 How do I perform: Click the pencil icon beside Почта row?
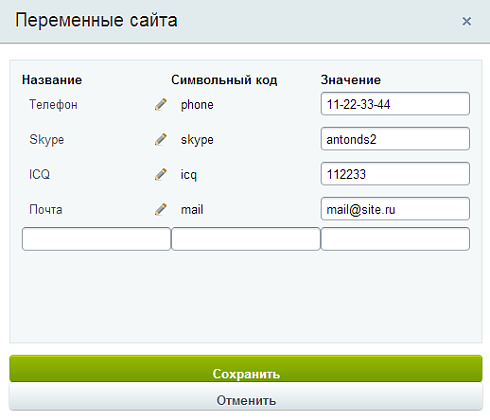pos(161,209)
